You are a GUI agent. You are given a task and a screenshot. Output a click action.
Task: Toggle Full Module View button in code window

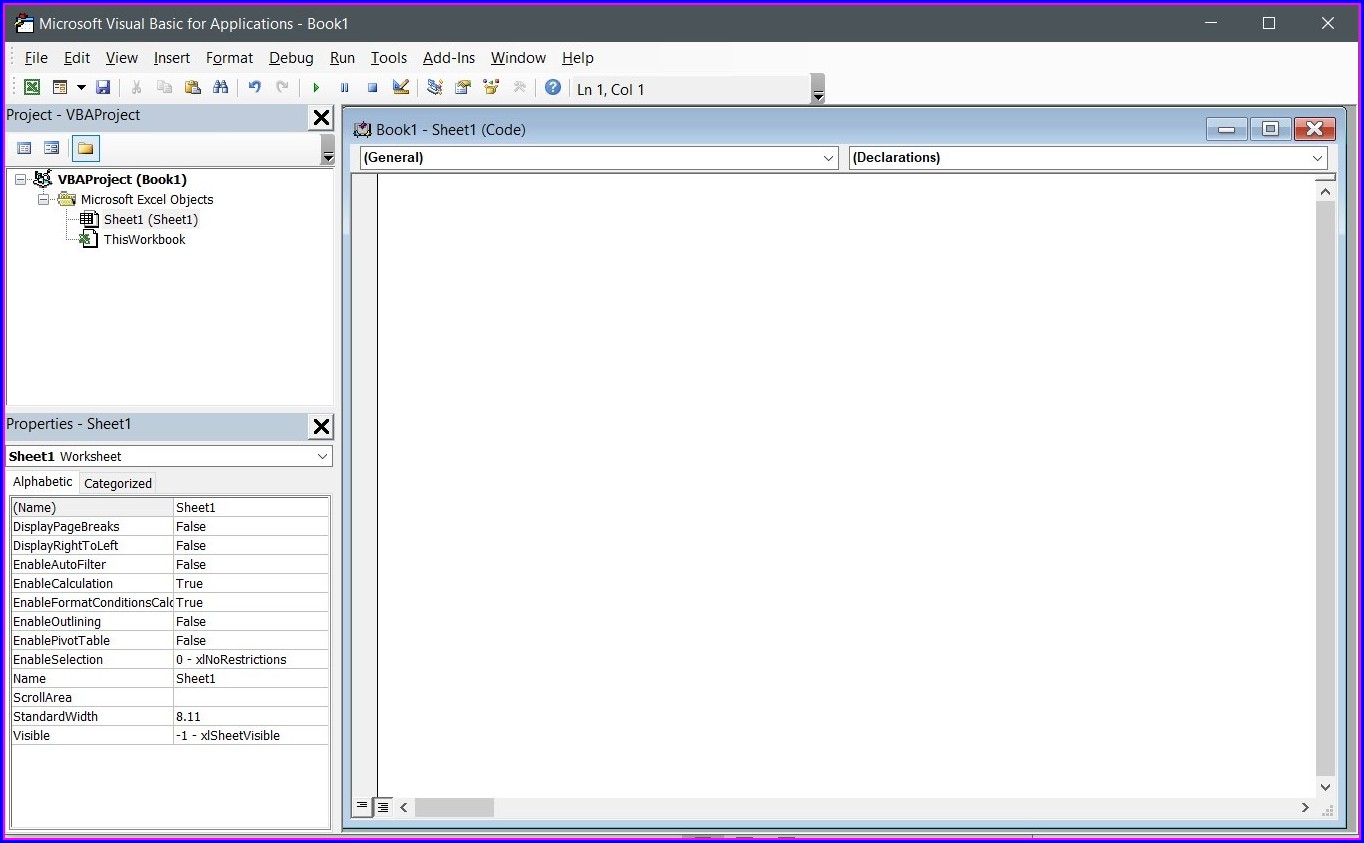click(x=383, y=806)
